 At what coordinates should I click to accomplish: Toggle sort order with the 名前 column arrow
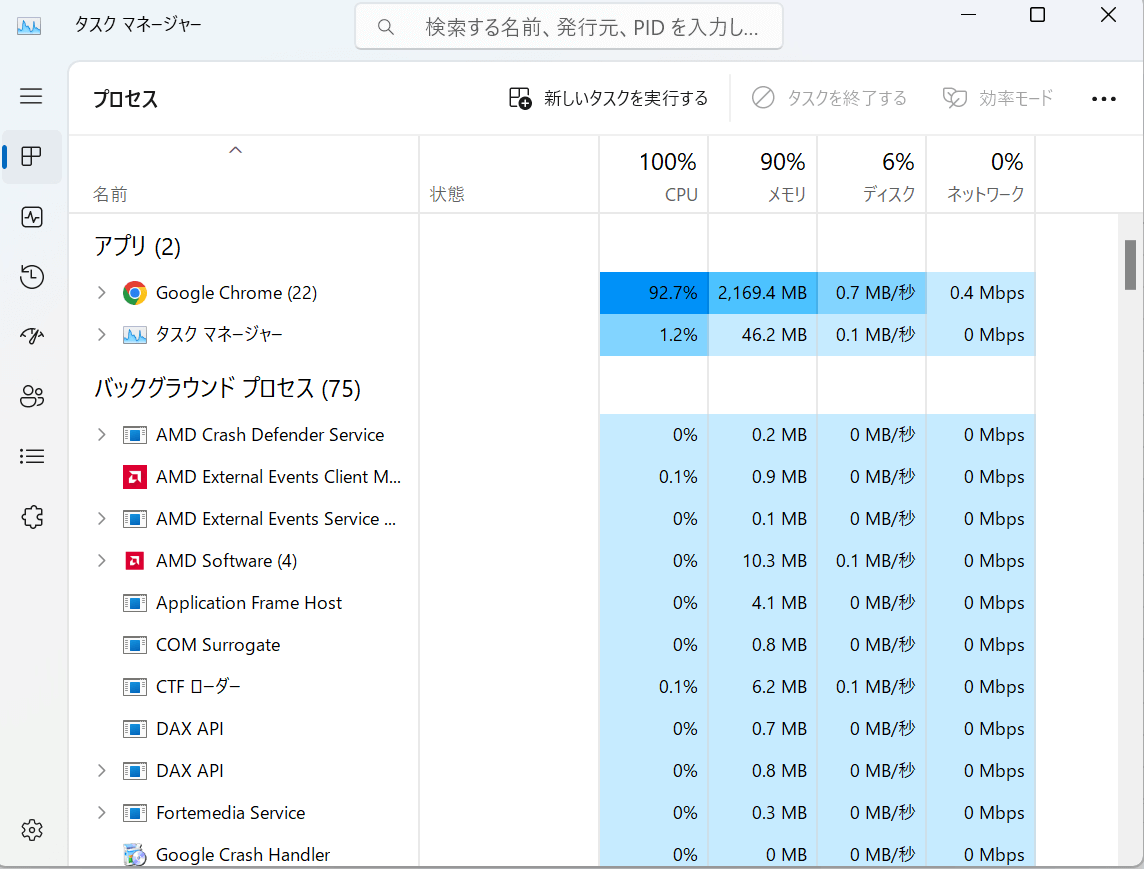(235, 150)
